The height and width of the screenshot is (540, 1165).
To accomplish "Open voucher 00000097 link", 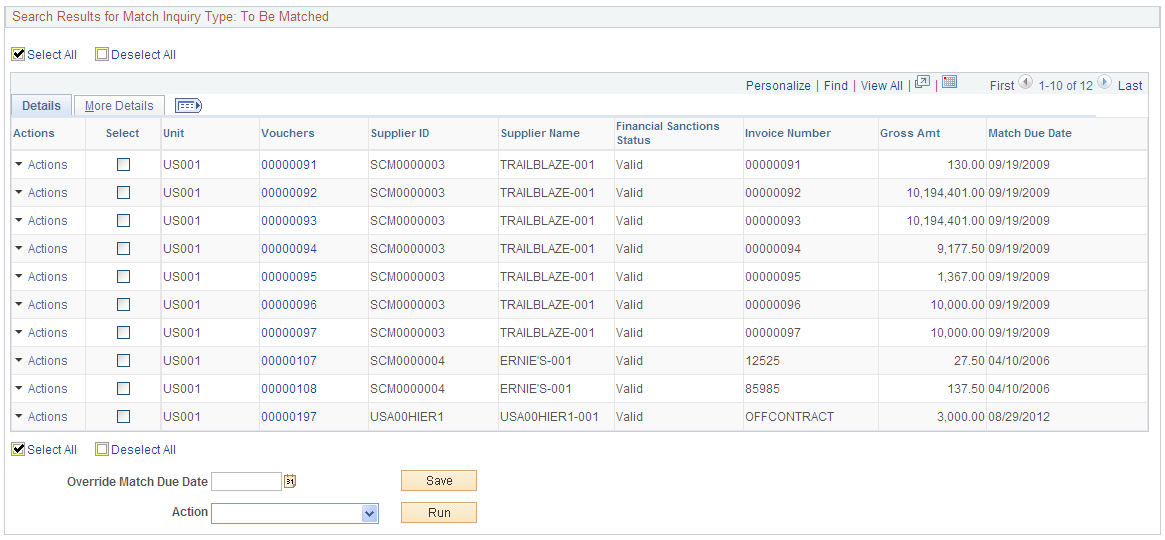I will [289, 333].
